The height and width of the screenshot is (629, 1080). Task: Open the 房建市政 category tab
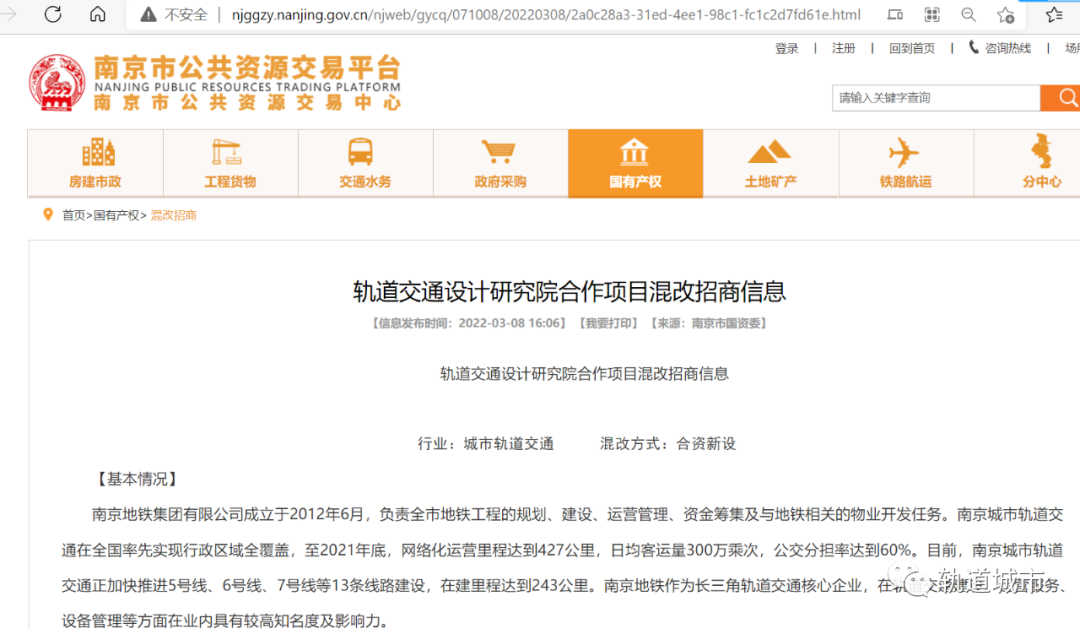coord(95,163)
